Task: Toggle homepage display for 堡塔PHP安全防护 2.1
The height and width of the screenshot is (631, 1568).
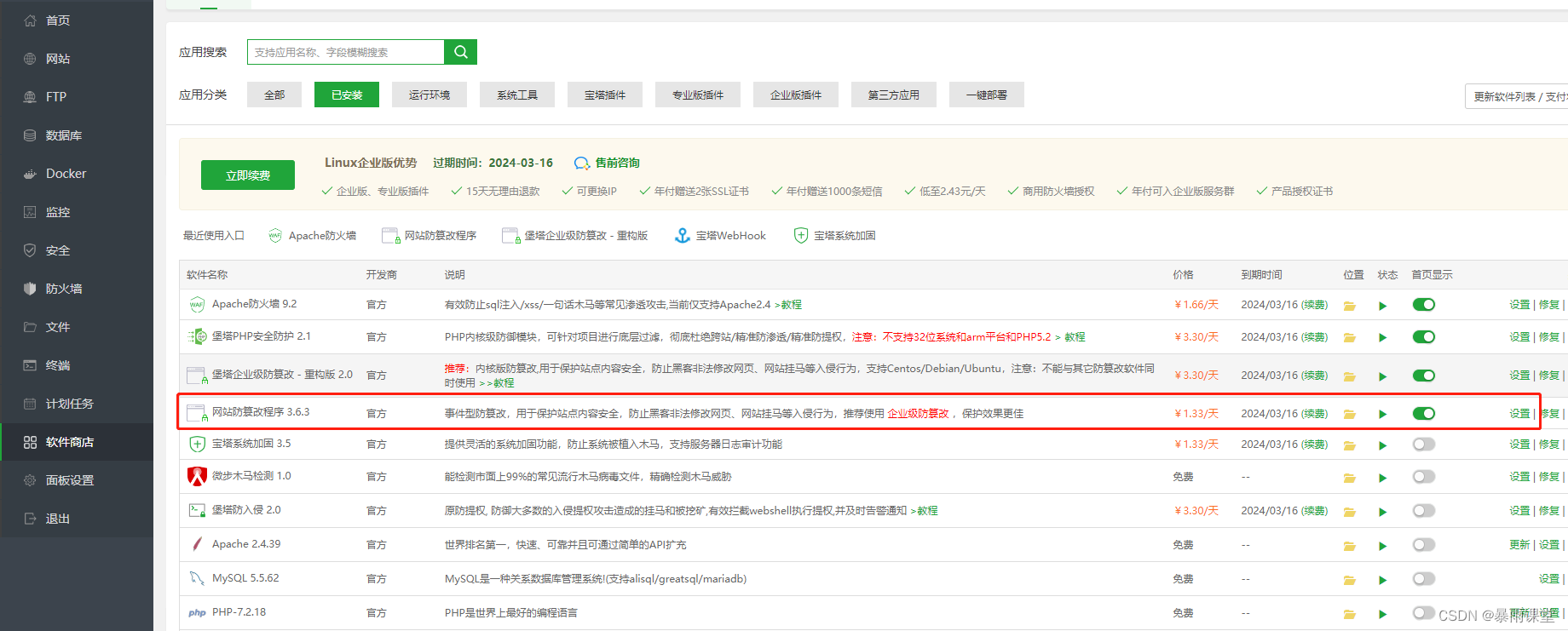Action: (1424, 337)
